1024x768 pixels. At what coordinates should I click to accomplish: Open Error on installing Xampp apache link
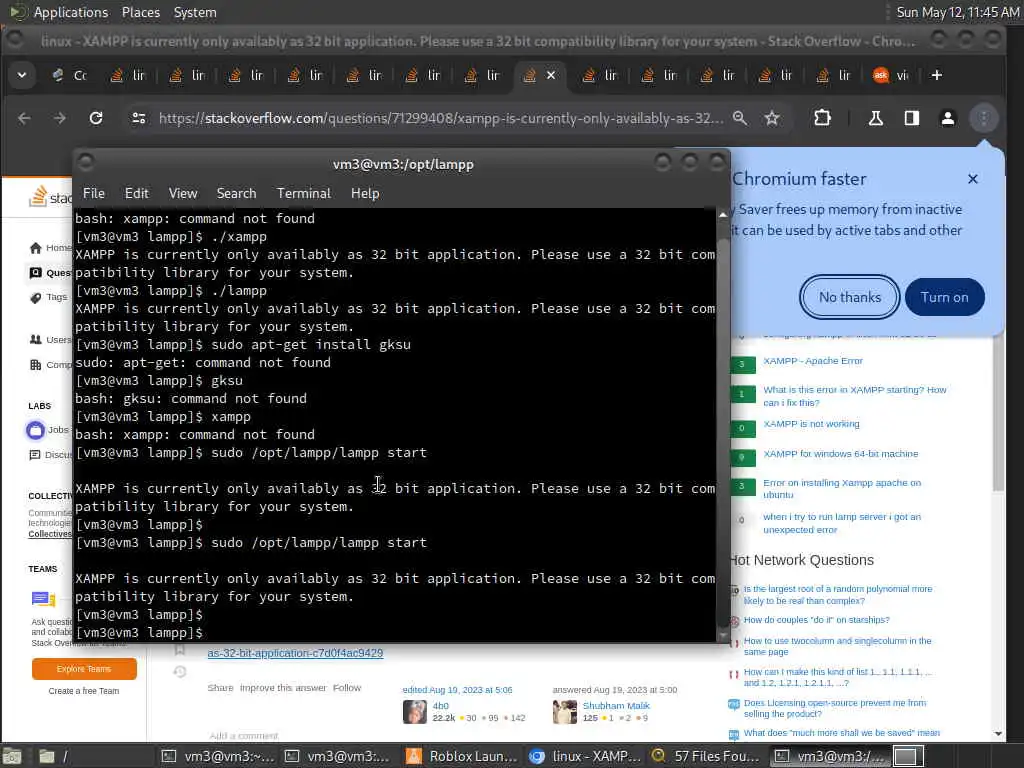(842, 488)
